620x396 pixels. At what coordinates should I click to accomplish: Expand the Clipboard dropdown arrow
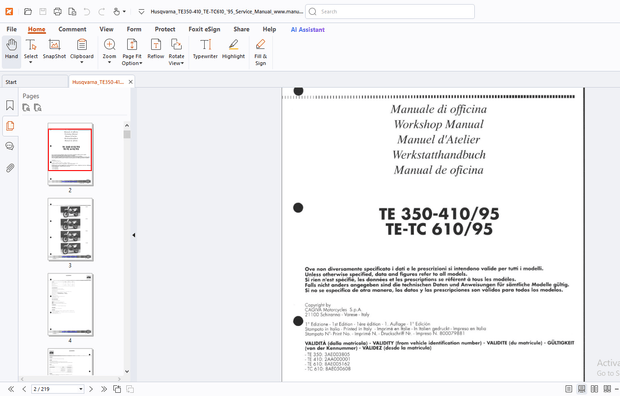click(x=82, y=63)
